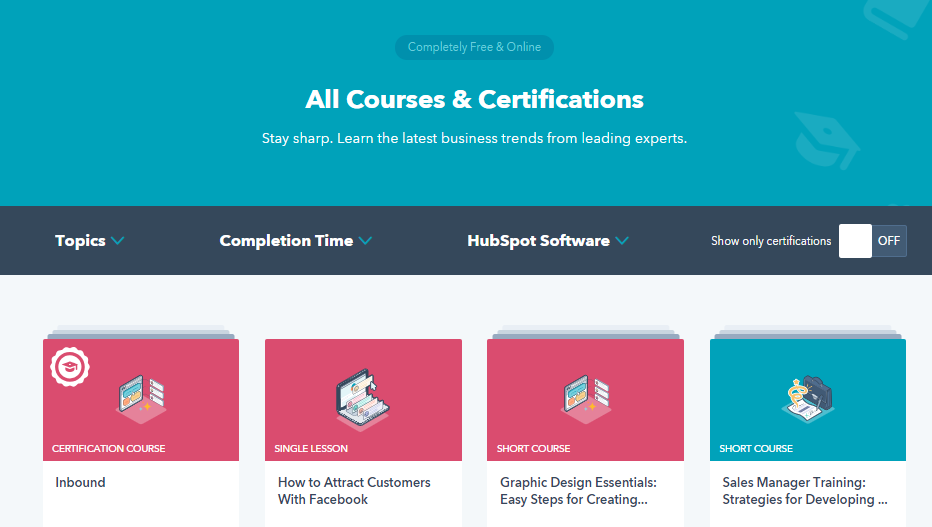The height and width of the screenshot is (527, 932).
Task: Open the Inbound course title link
Action: (80, 482)
